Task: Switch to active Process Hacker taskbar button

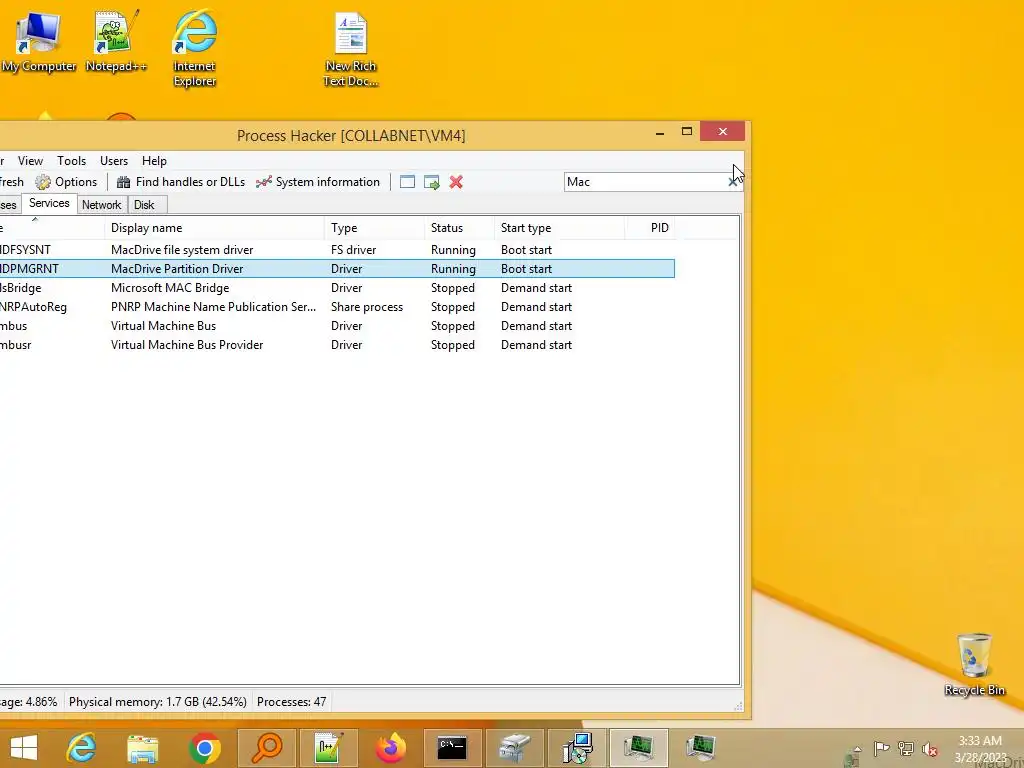Action: pos(638,748)
